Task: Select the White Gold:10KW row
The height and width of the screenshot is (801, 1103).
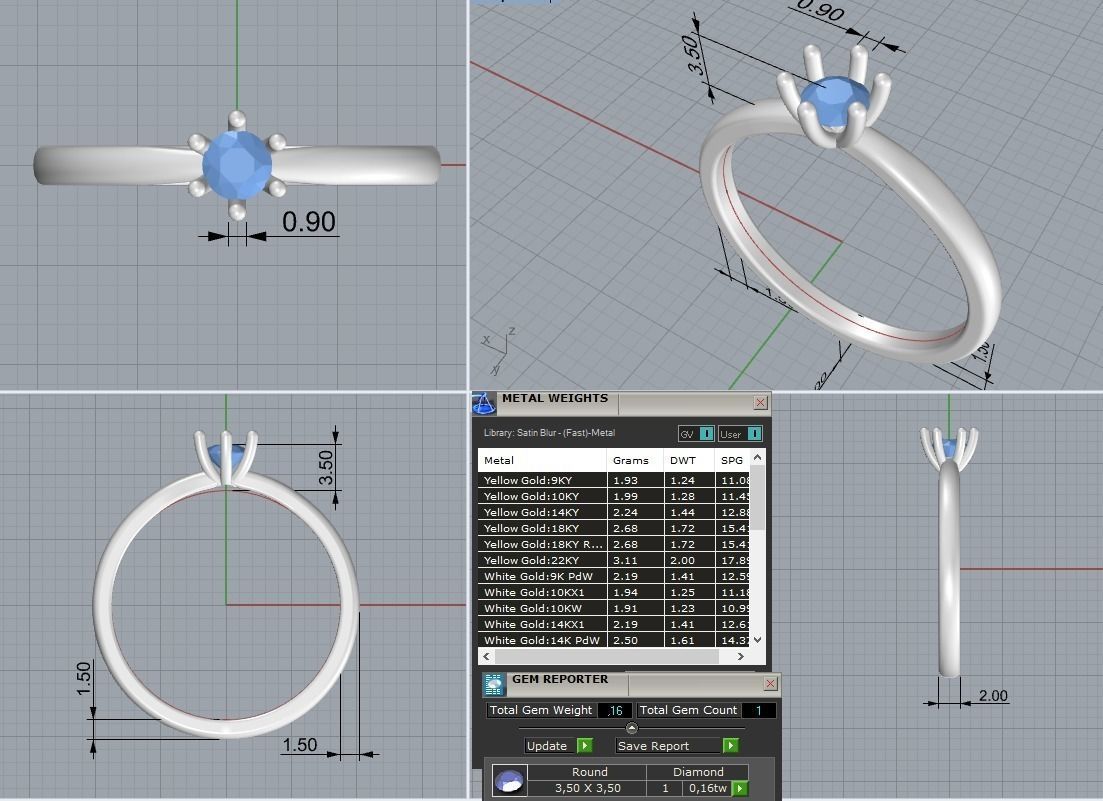Action: (x=614, y=608)
